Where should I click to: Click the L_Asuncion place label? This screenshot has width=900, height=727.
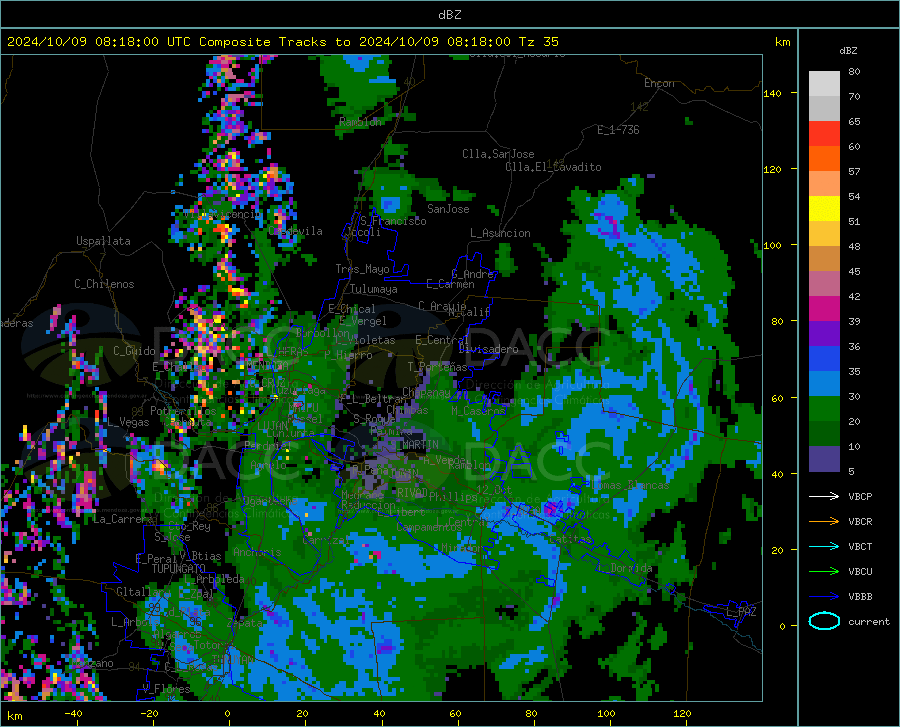(x=500, y=233)
